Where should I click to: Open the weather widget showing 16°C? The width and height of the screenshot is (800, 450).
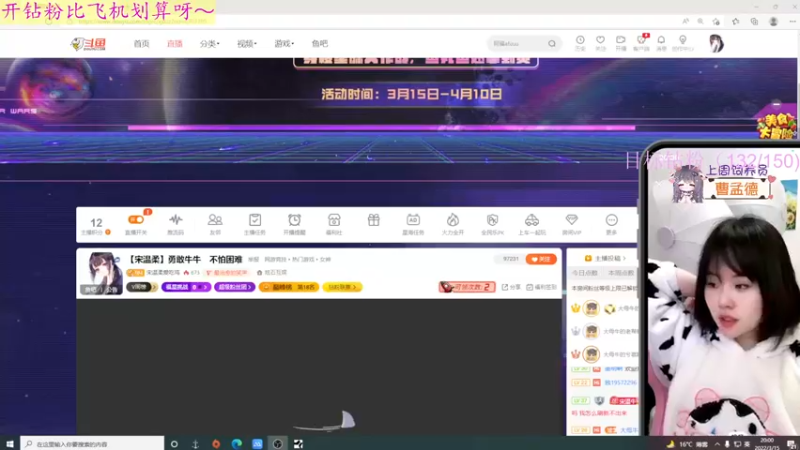click(687, 444)
